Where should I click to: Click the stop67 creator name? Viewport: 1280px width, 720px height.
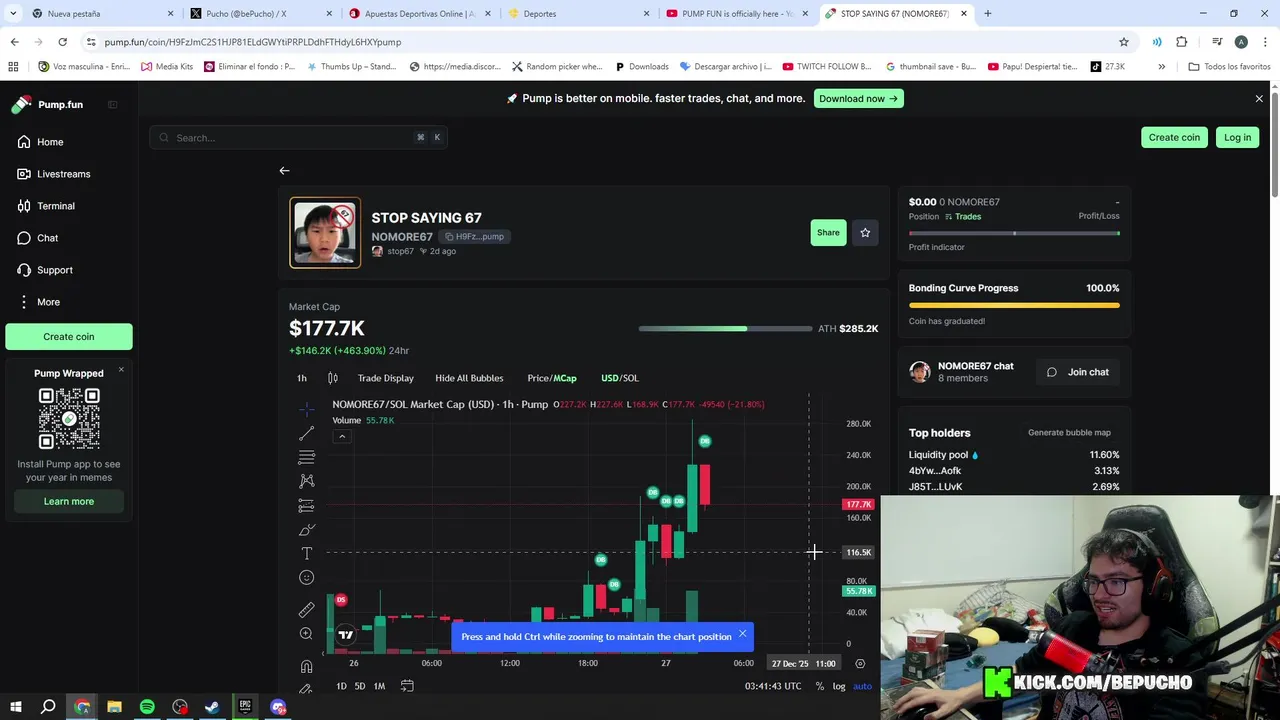400,251
